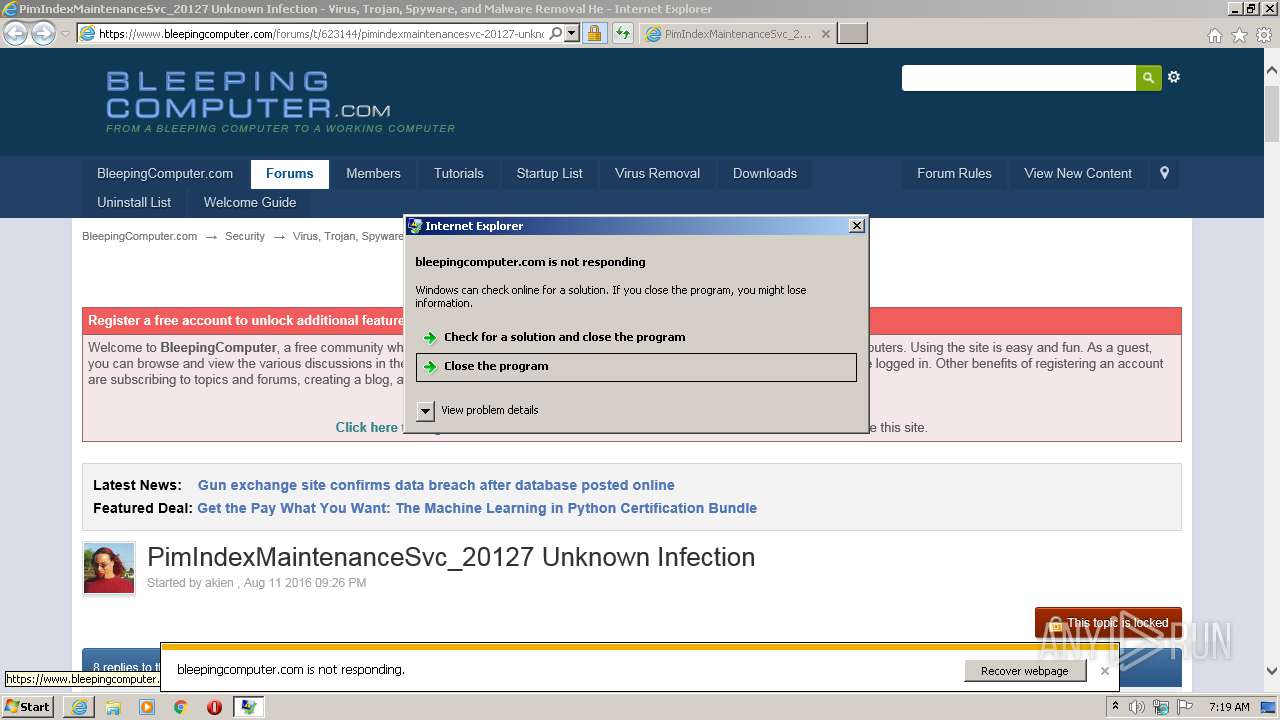Close the Internet Explorer error dialog
The height and width of the screenshot is (720, 1280).
click(x=857, y=226)
